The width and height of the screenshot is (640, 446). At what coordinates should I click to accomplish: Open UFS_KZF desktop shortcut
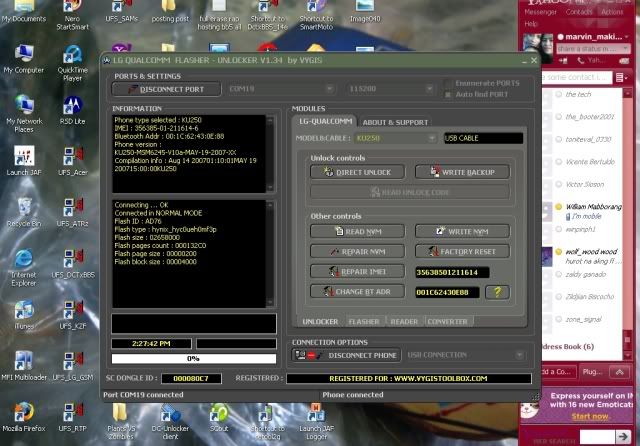[73, 314]
